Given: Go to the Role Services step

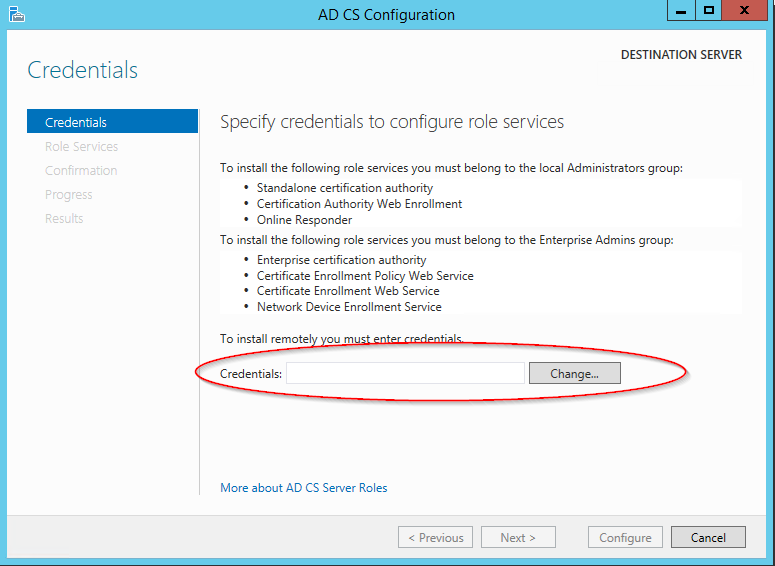Looking at the screenshot, I should [x=82, y=146].
